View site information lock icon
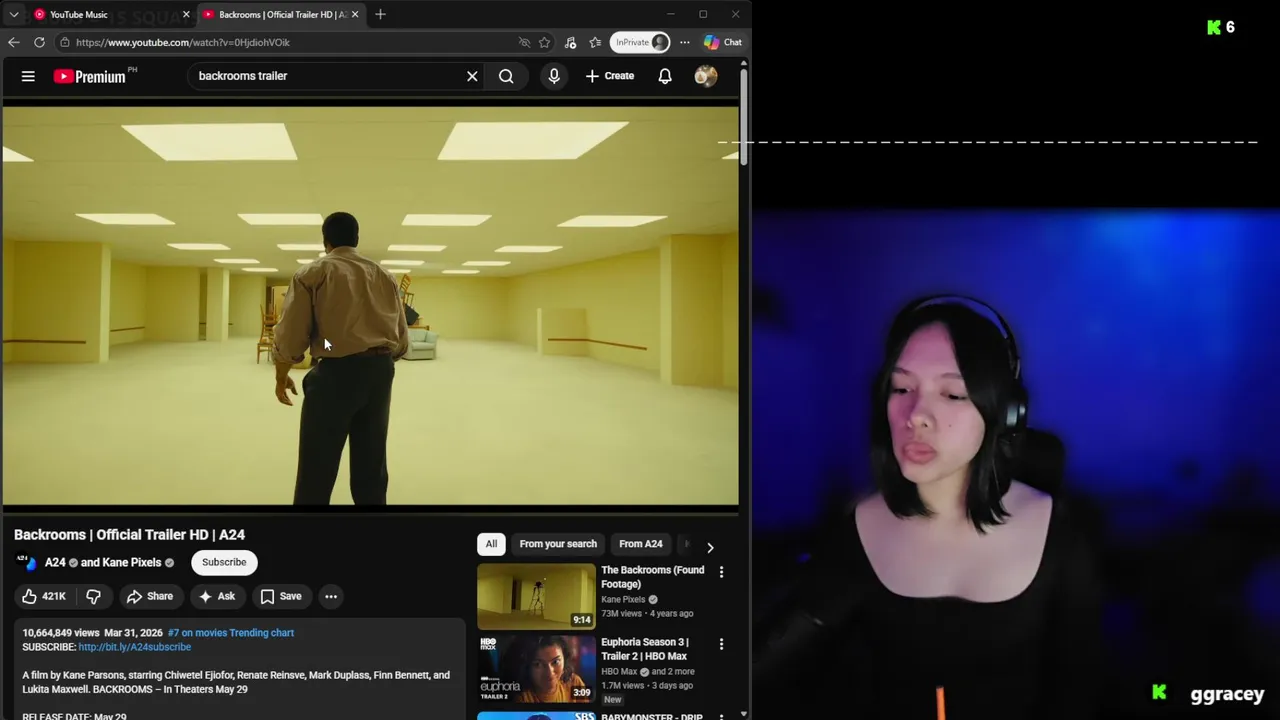This screenshot has width=1280, height=720. click(x=64, y=42)
